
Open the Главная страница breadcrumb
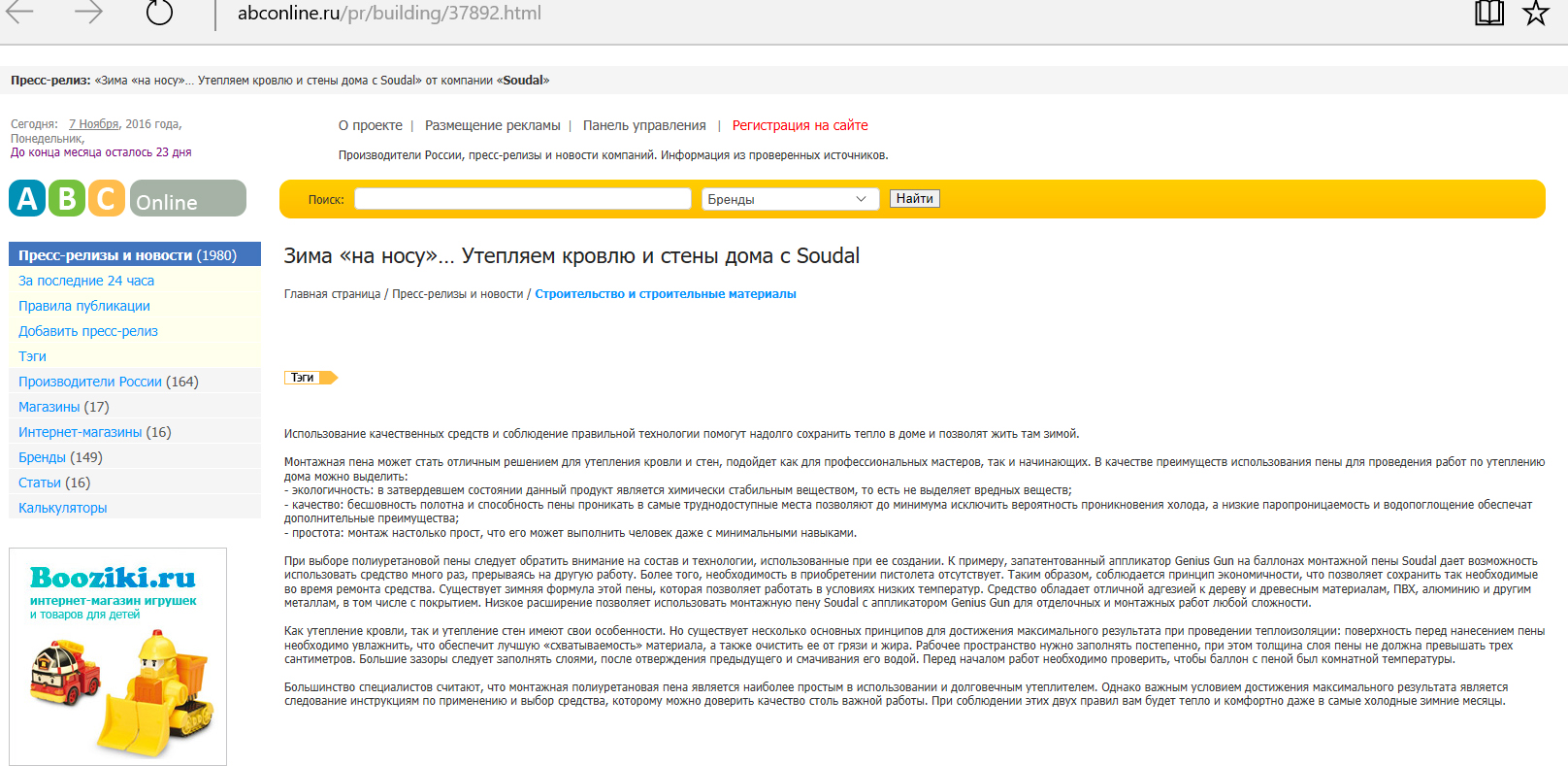click(332, 294)
